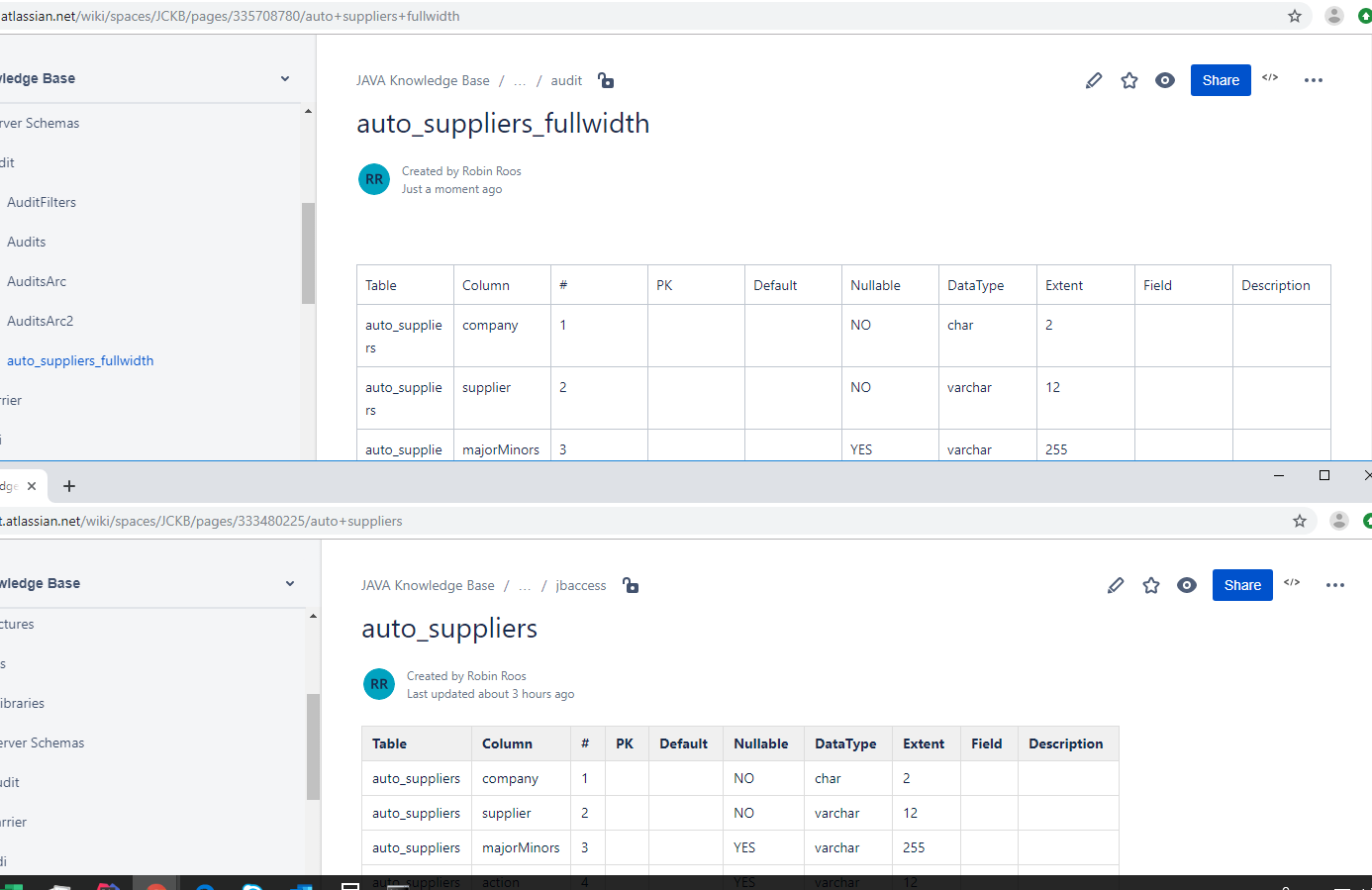Click sidebar scrollbar thumb in lower window
Screen dimensions: 1372x890
pos(313,745)
